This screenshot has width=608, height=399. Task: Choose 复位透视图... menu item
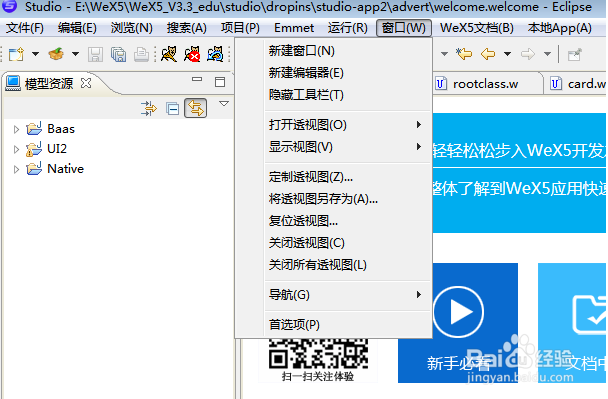coord(333,221)
